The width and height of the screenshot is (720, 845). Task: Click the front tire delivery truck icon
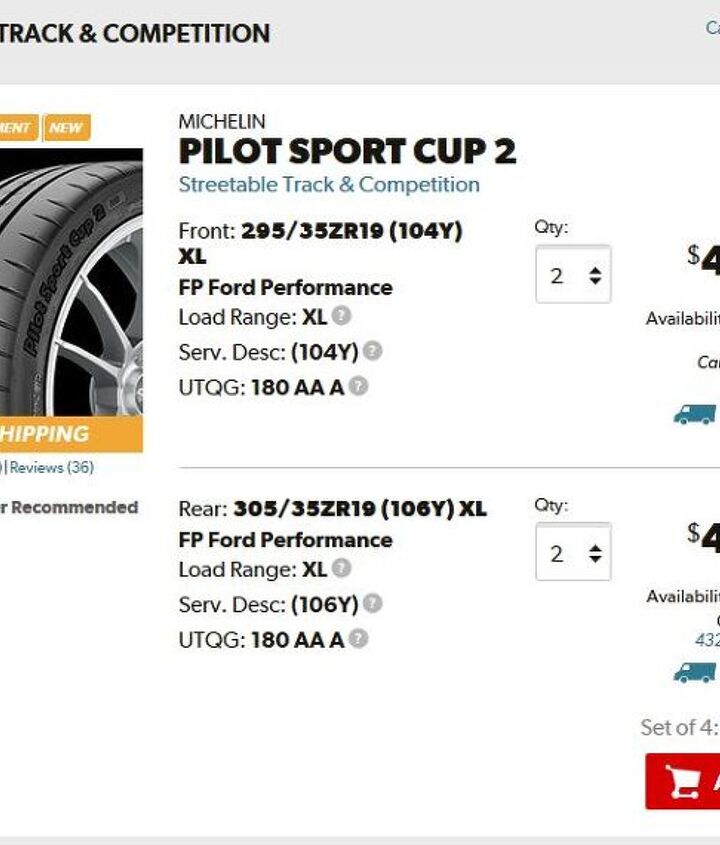pyautogui.click(x=695, y=414)
